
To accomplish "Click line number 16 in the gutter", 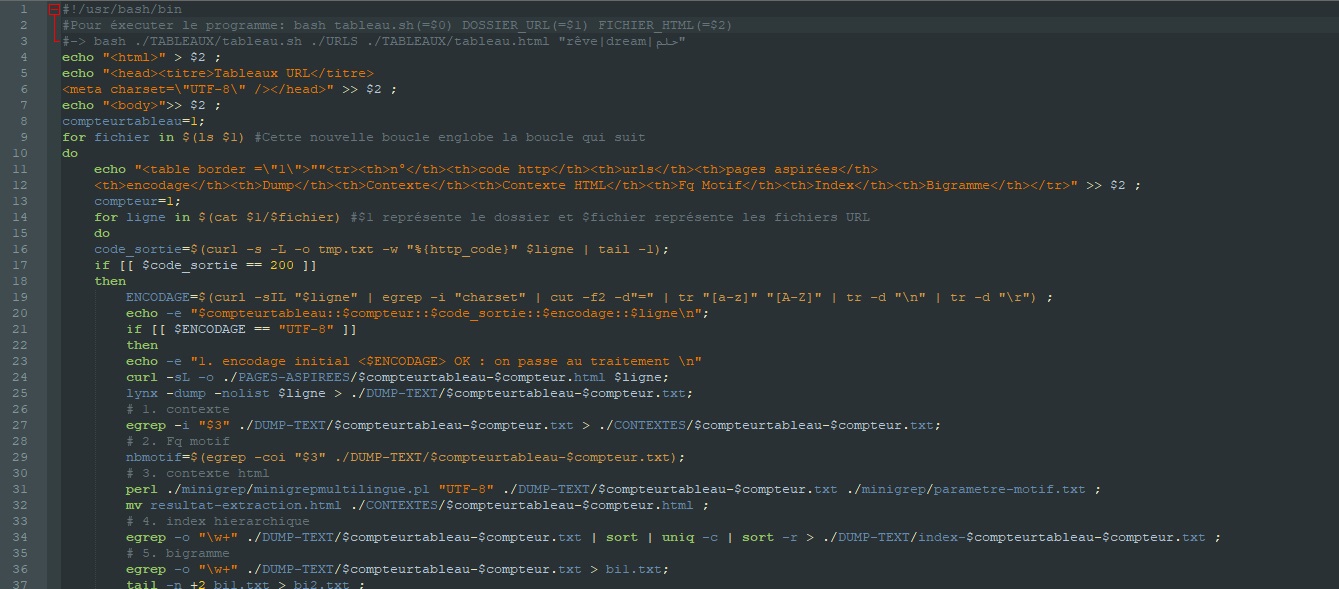I will tap(22, 249).
